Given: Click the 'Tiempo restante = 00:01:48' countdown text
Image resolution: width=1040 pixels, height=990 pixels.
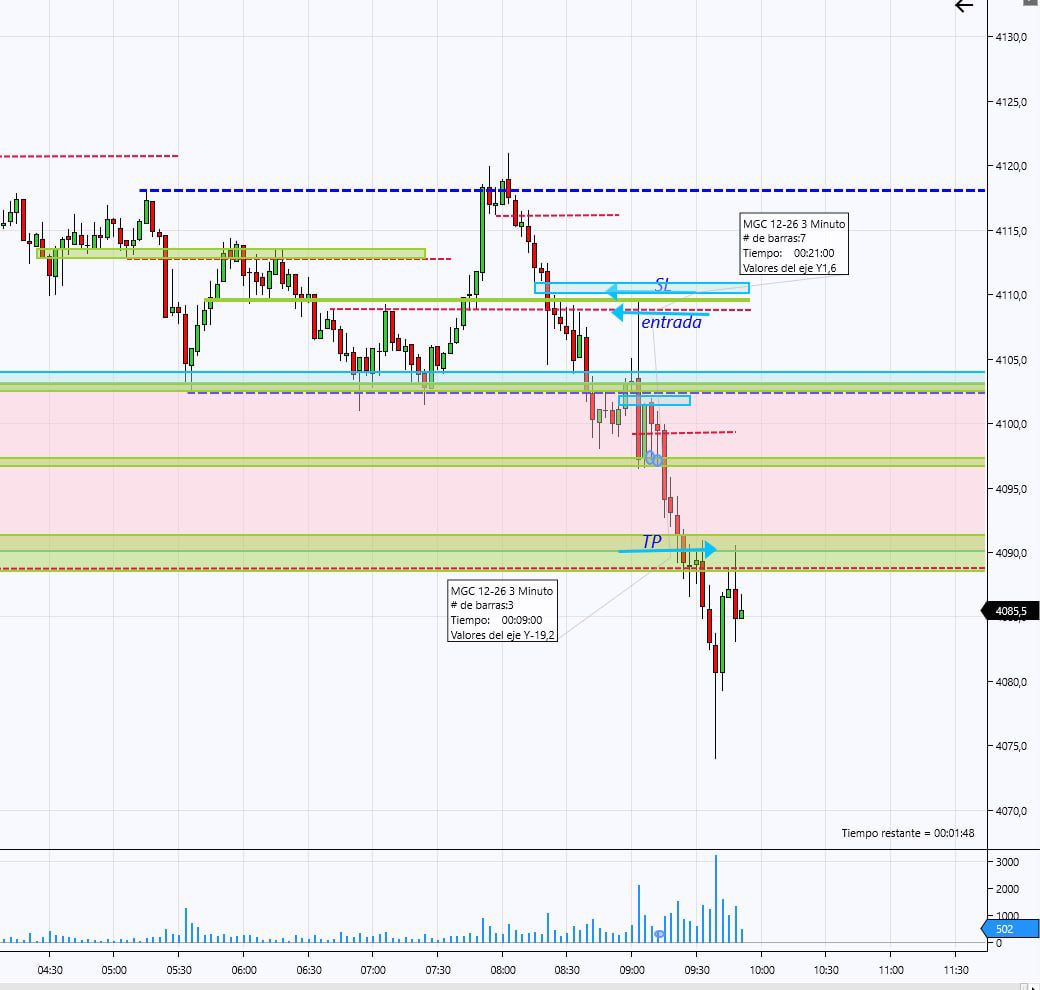Looking at the screenshot, I should [x=907, y=833].
